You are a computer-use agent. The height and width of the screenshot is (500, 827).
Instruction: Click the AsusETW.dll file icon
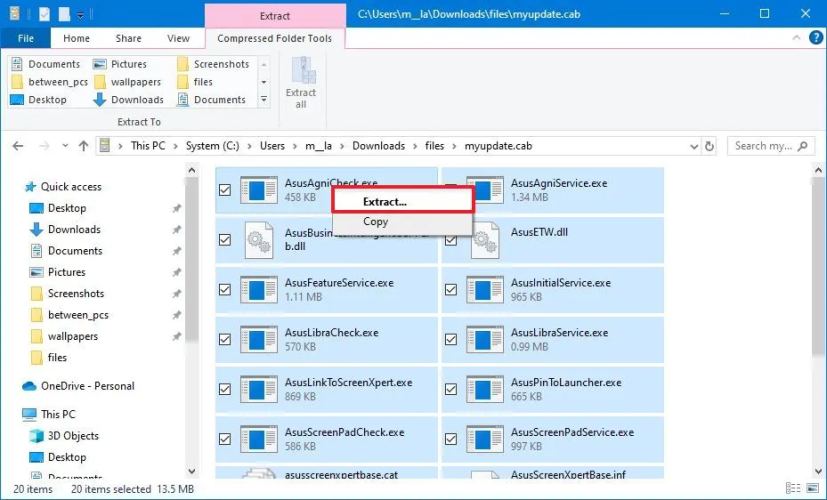pos(485,240)
